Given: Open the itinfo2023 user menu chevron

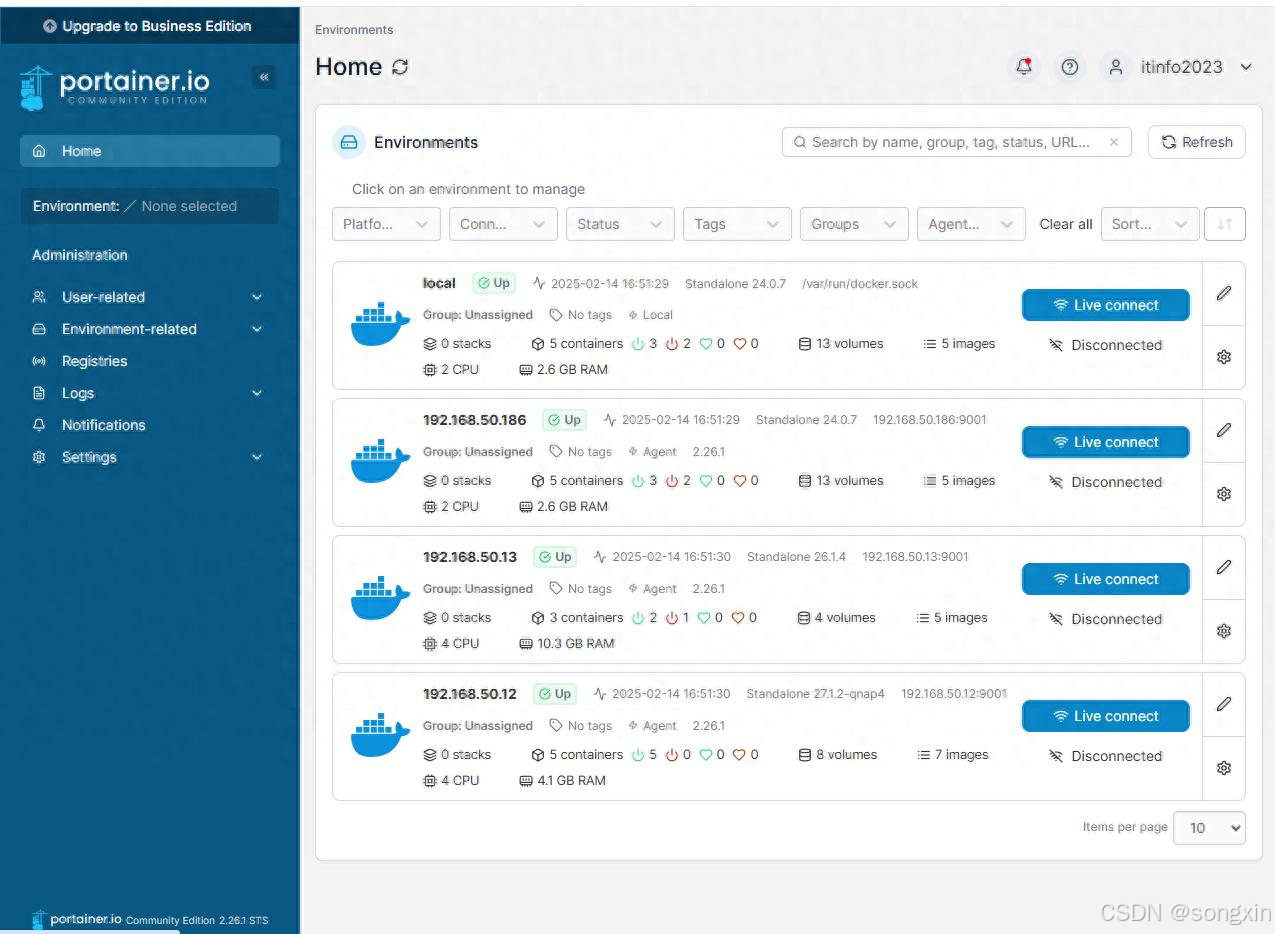Looking at the screenshot, I should 1246,67.
